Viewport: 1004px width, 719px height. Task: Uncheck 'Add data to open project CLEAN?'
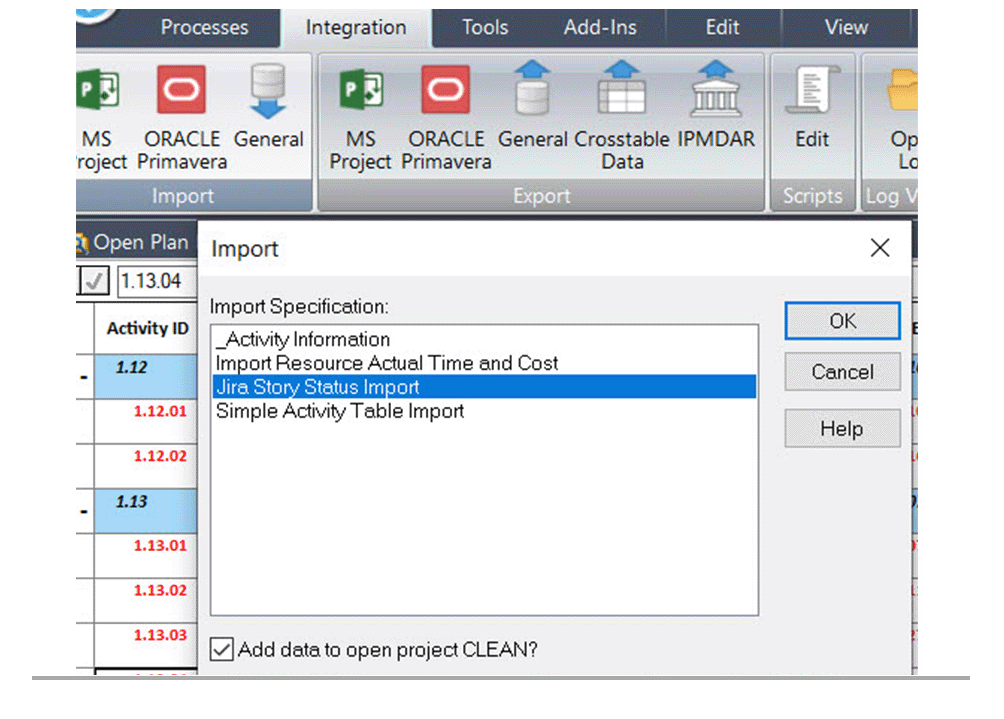[220, 650]
